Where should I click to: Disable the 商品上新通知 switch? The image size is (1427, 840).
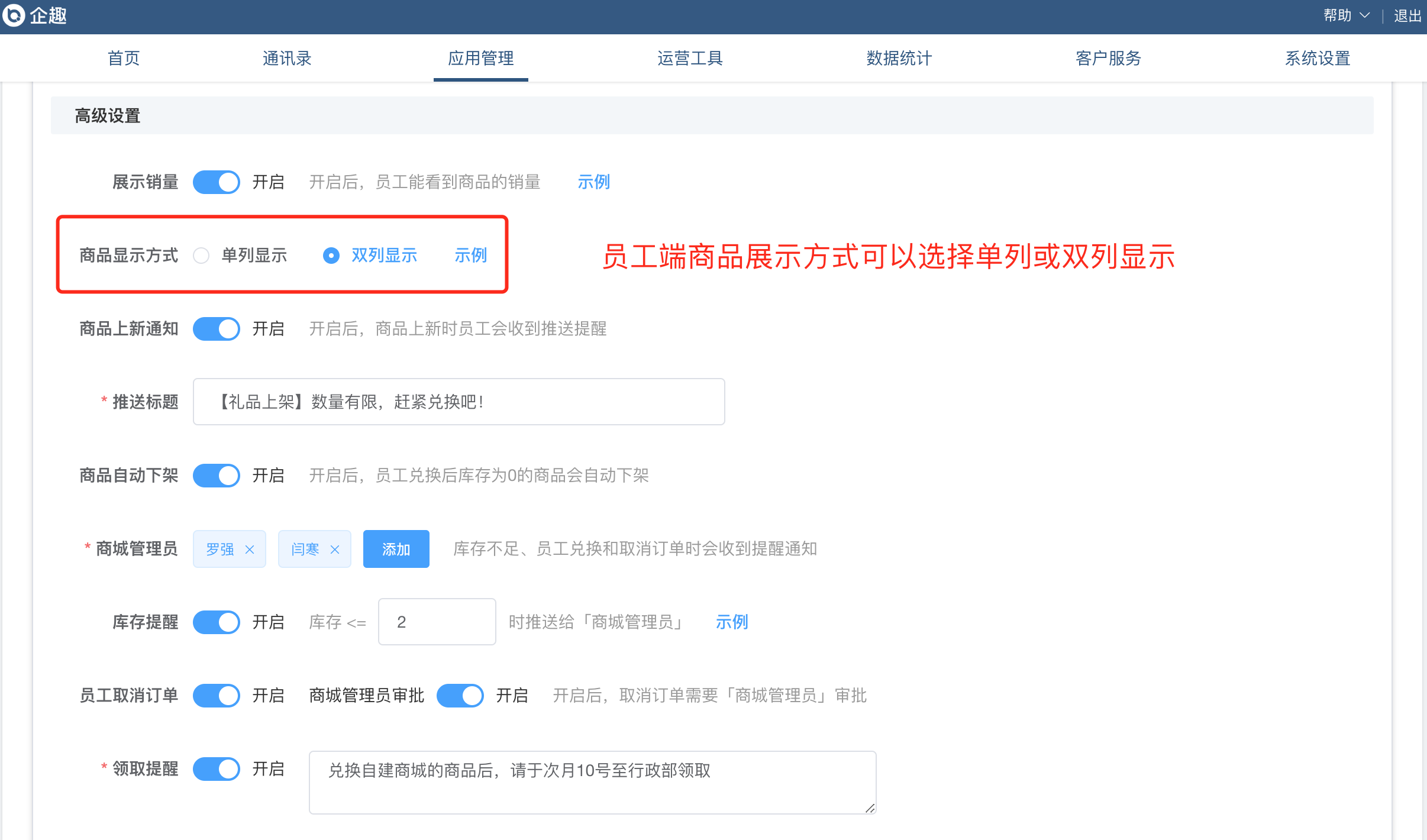pyautogui.click(x=217, y=329)
